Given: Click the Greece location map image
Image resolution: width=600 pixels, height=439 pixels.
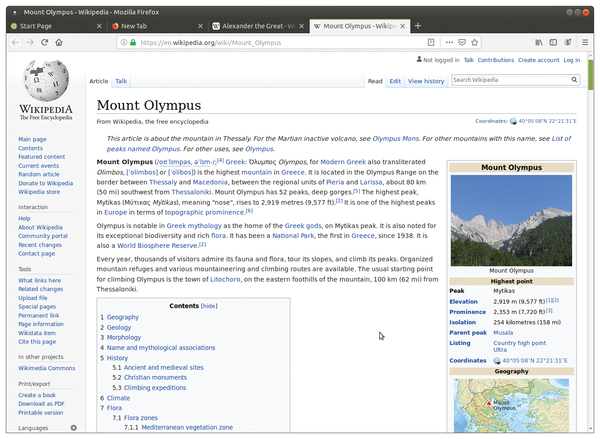Looking at the screenshot, I should tap(511, 406).
